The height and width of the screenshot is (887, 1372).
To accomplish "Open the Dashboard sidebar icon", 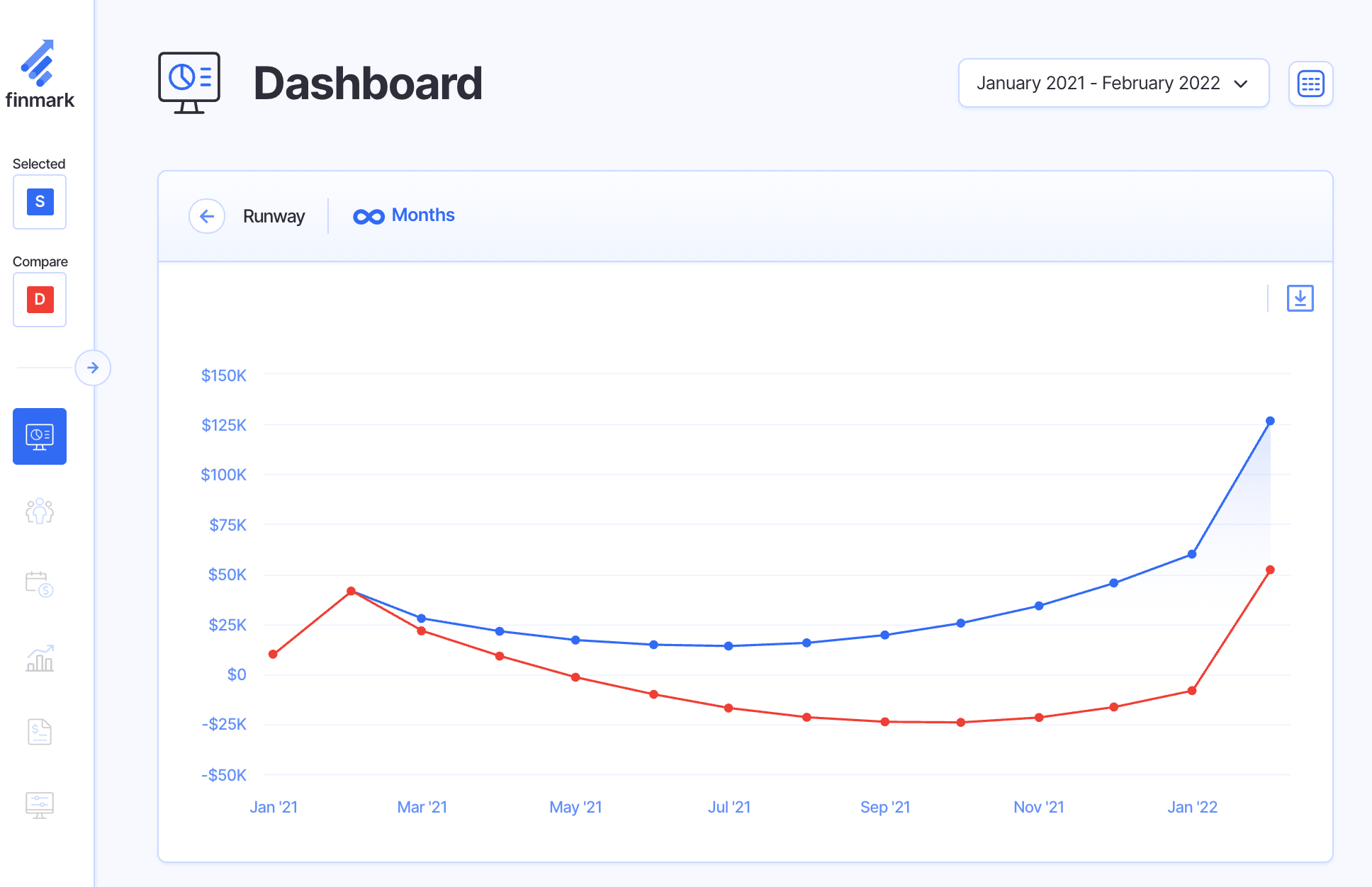I will (40, 436).
